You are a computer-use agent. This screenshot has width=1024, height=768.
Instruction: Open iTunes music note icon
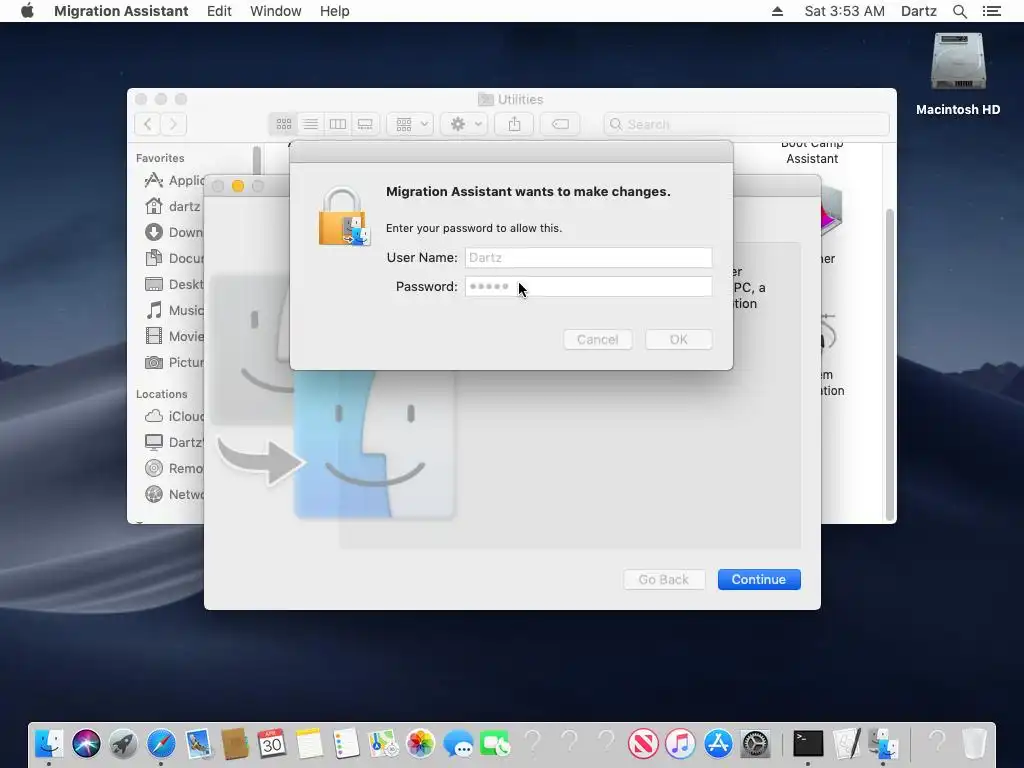[x=680, y=743]
